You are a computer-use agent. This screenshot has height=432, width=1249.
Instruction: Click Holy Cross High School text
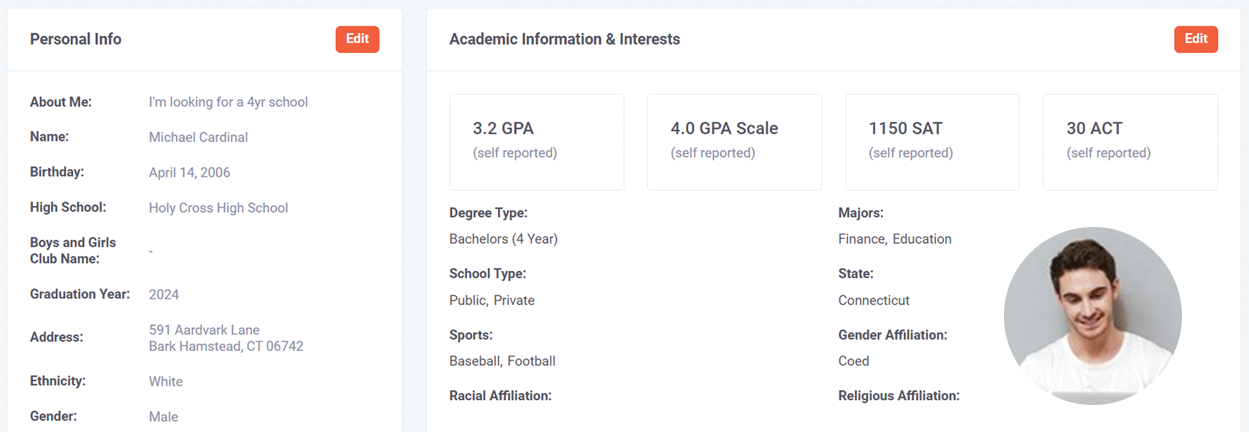point(218,208)
